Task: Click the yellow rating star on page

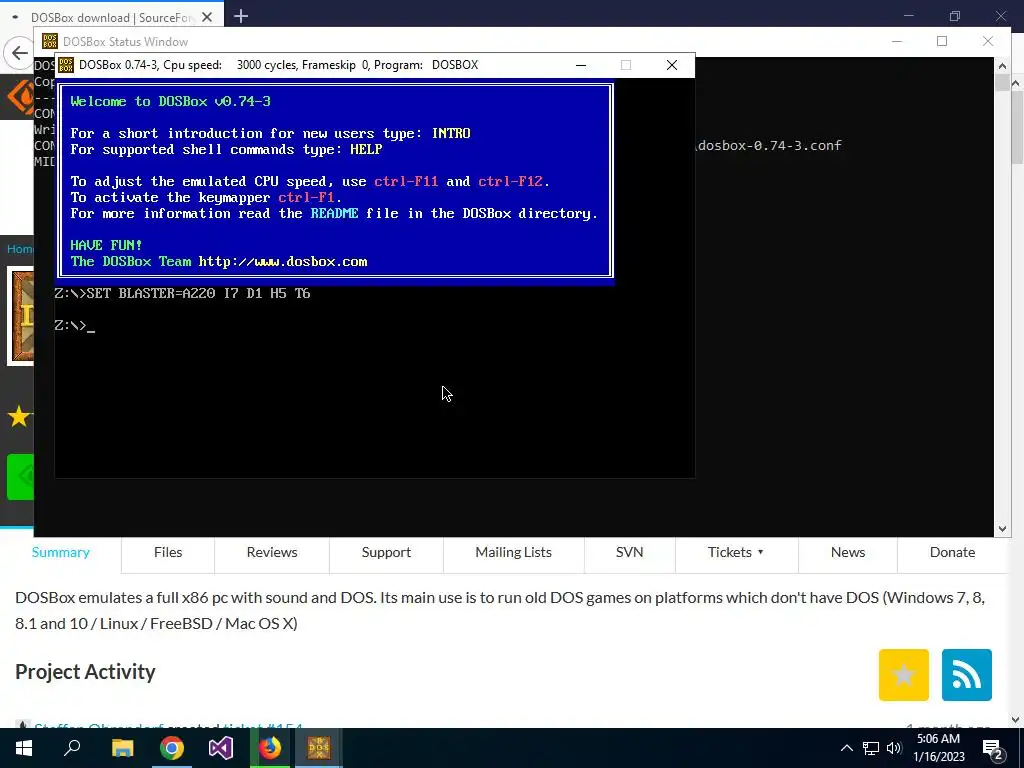Action: [19, 416]
